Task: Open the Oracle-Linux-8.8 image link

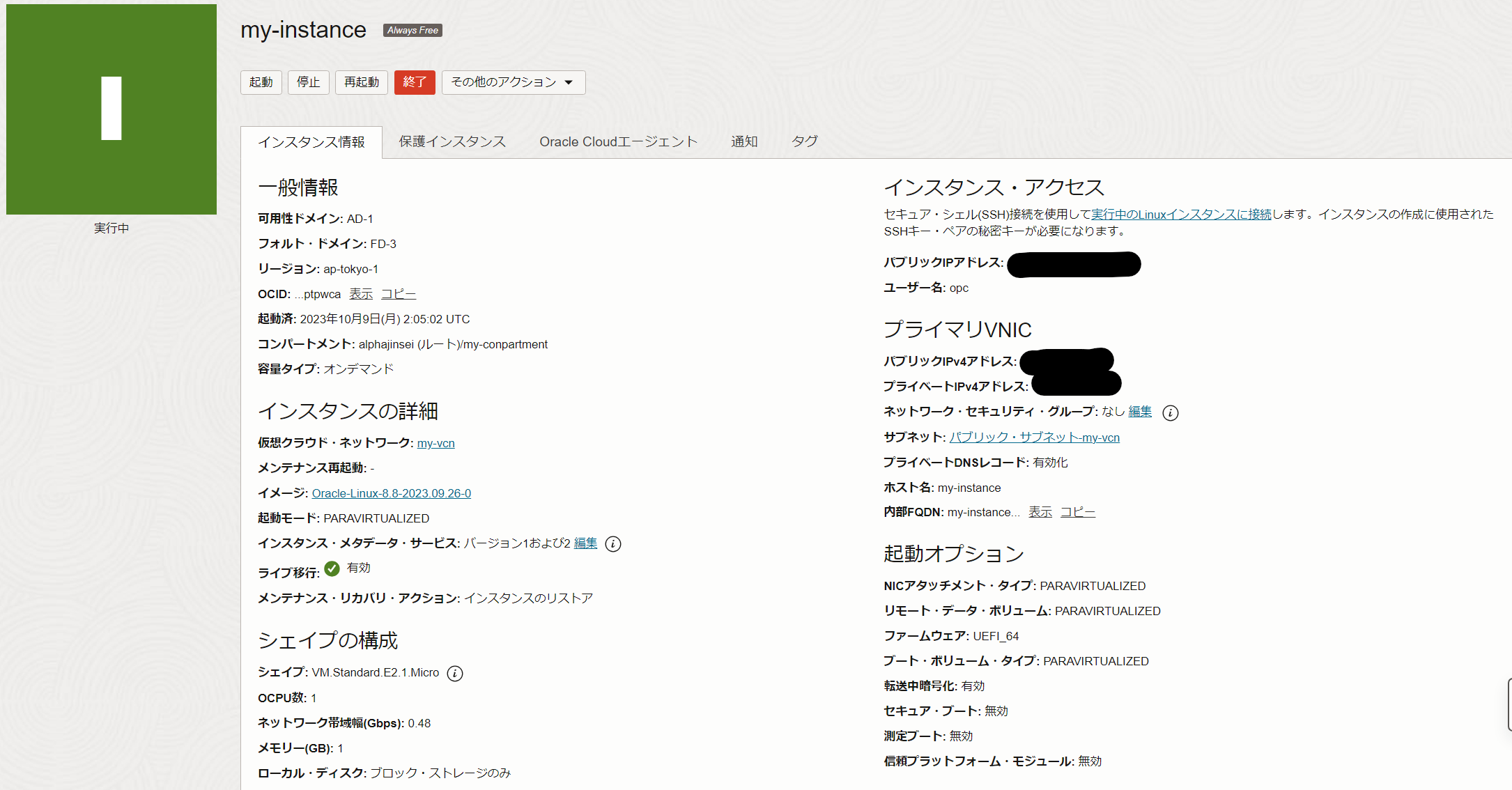Action: (391, 493)
